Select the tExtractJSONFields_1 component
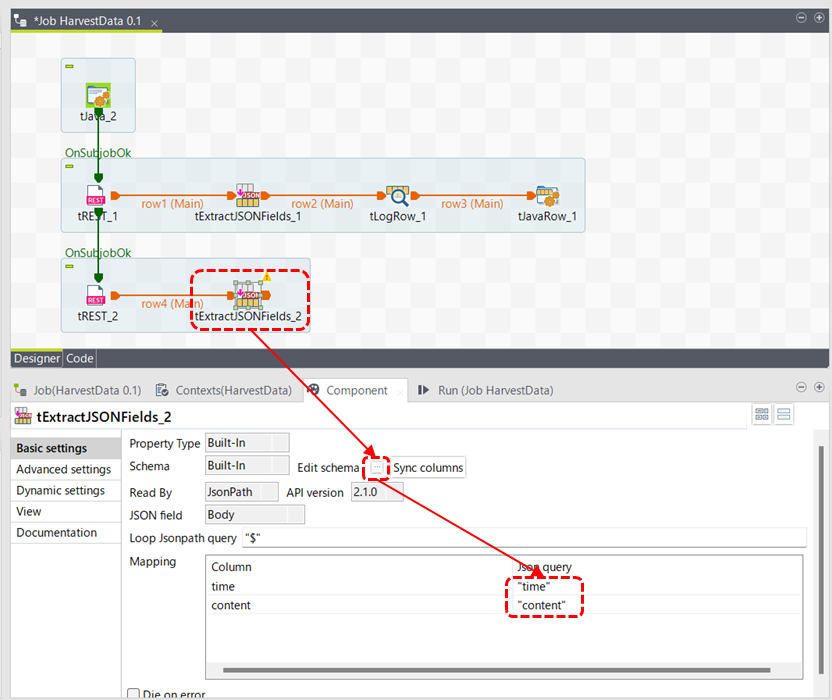Screen dimensions: 832x700 pyautogui.click(x=249, y=197)
